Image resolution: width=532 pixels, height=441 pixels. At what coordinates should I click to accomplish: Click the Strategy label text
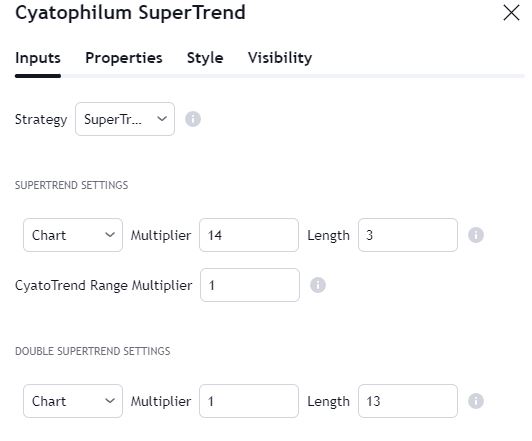coord(41,119)
